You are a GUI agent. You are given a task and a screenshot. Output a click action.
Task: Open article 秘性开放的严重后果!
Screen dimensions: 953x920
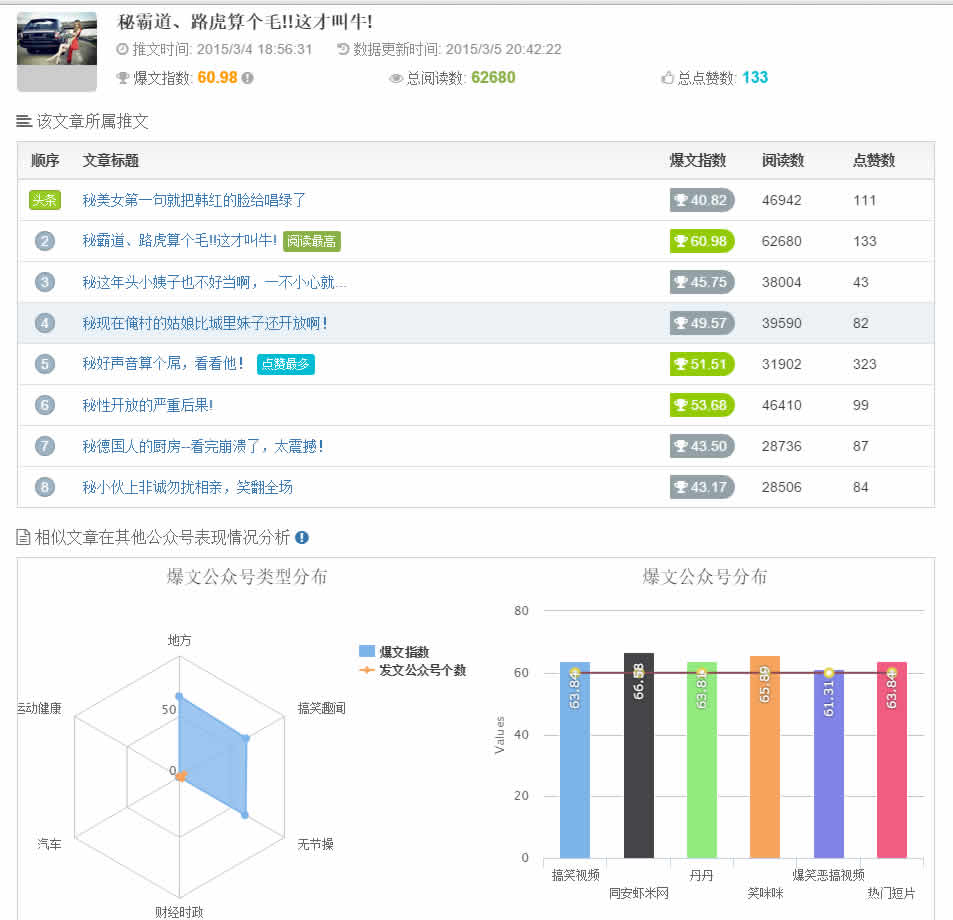coord(148,405)
